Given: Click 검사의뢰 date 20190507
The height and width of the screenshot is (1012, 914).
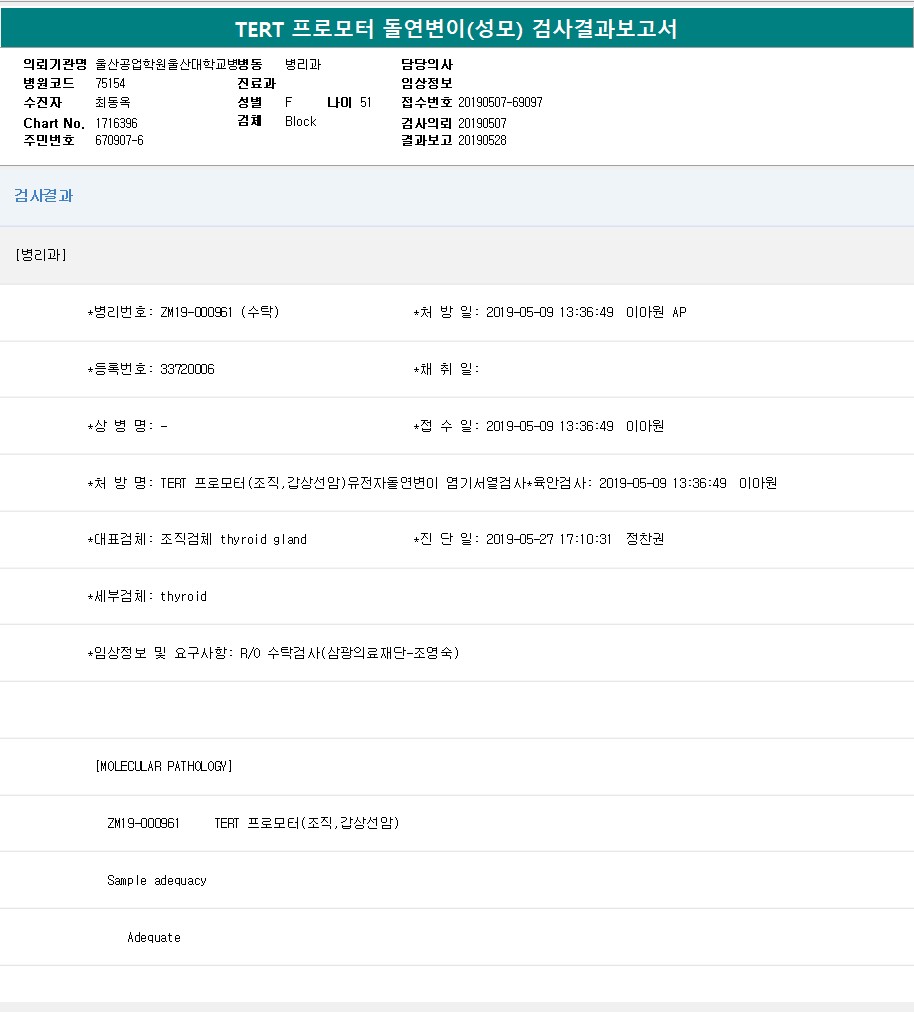Looking at the screenshot, I should (482, 123).
